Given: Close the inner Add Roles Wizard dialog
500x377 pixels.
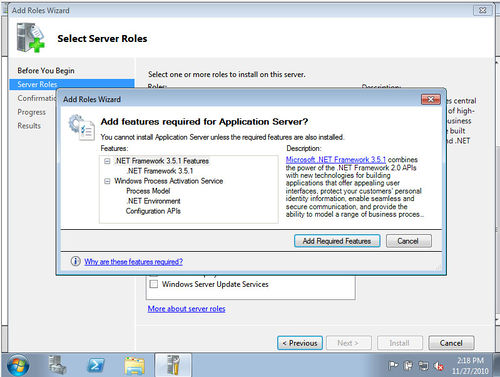Looking at the screenshot, I should 431,99.
